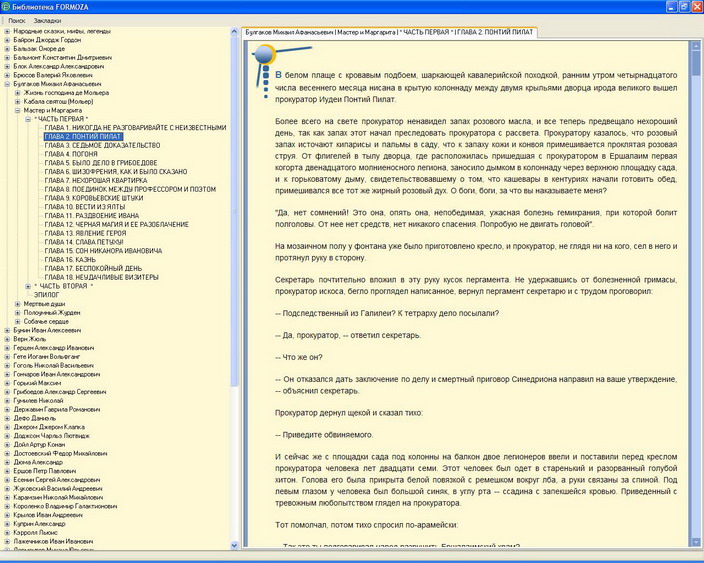Open ГЛАВА 18. НЕУДАЧЛИВЫЕ ВИЗИТЕРЫ
The height and width of the screenshot is (563, 704).
tap(101, 277)
